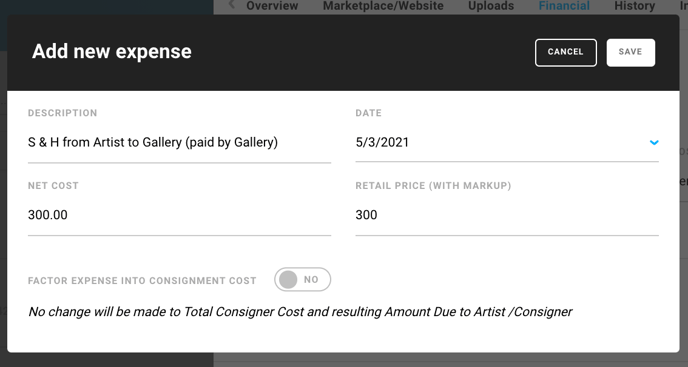Switch to the Uploads tab
This screenshot has width=688, height=367.
click(x=491, y=6)
